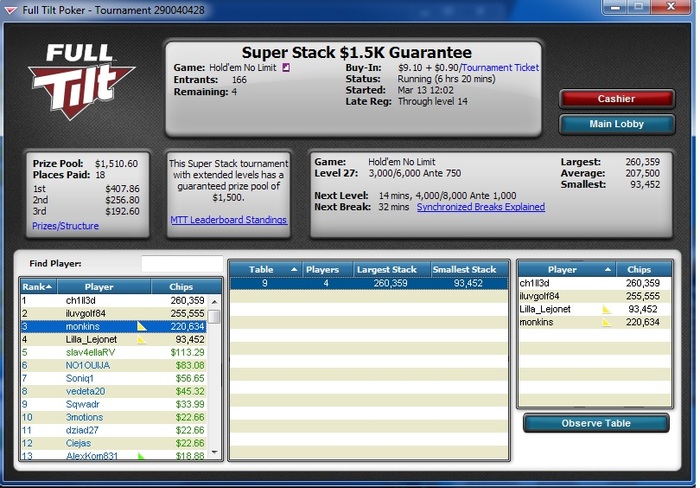This screenshot has width=700, height=488.
Task: Click the ranking list scrollbar thumb
Action: (x=215, y=317)
